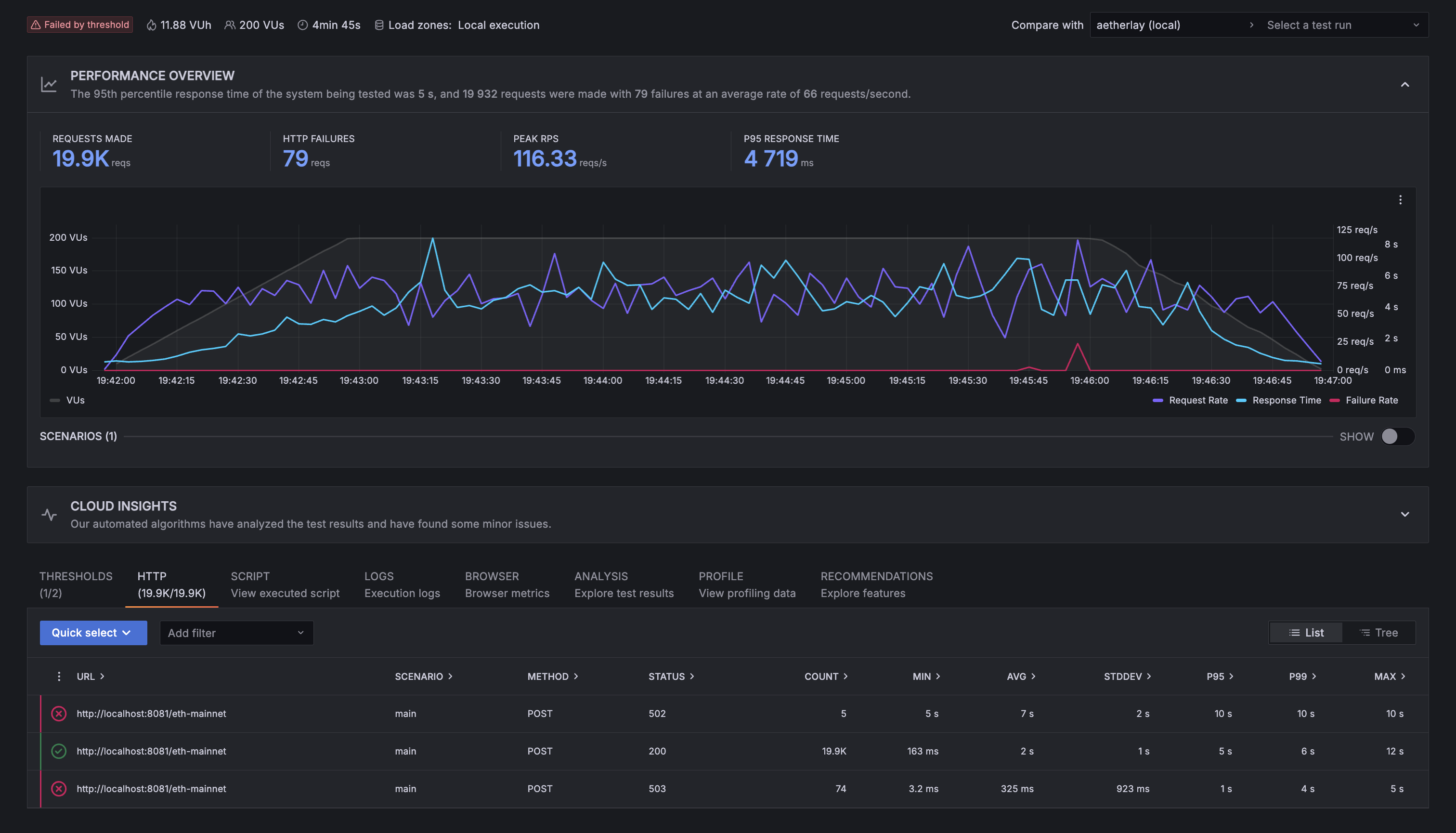This screenshot has width=1456, height=833.
Task: Expand the Cloud Insights section
Action: pyautogui.click(x=1404, y=514)
